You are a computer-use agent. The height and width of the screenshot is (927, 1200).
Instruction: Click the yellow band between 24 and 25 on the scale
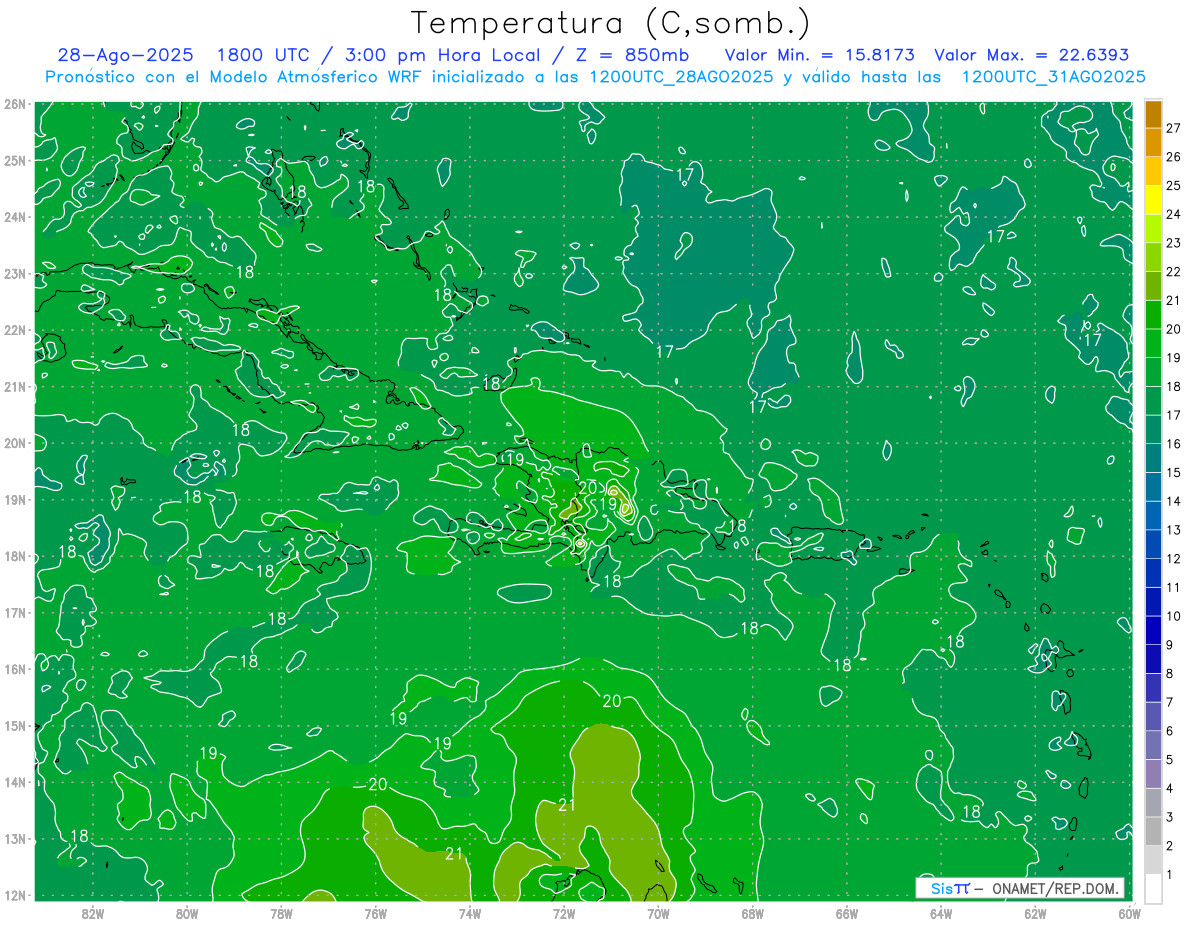point(1153,200)
